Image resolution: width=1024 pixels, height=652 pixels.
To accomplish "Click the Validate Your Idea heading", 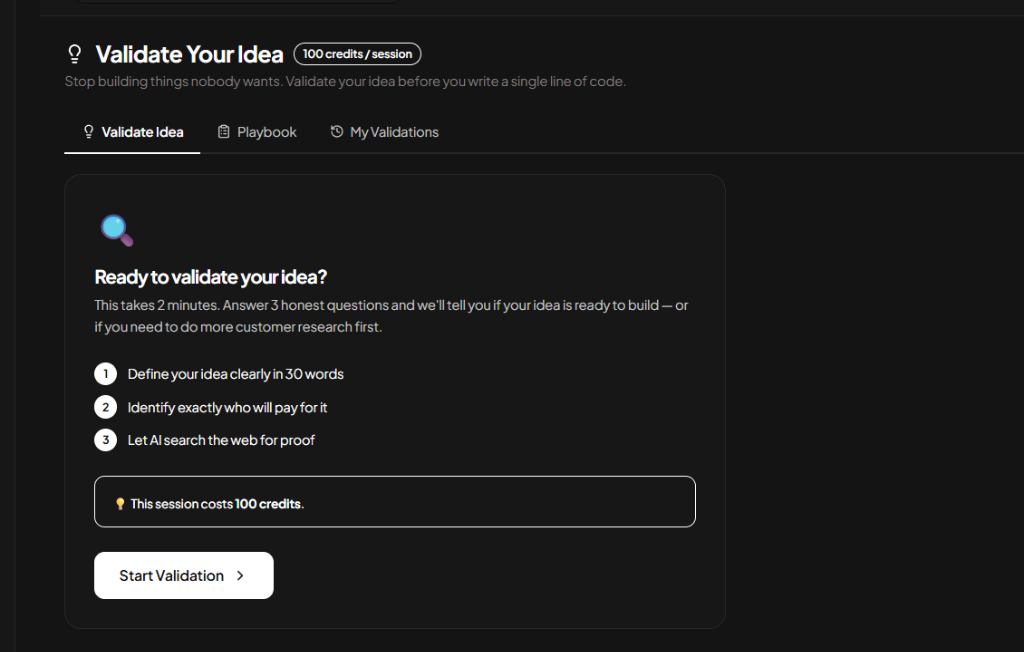I will coord(189,54).
